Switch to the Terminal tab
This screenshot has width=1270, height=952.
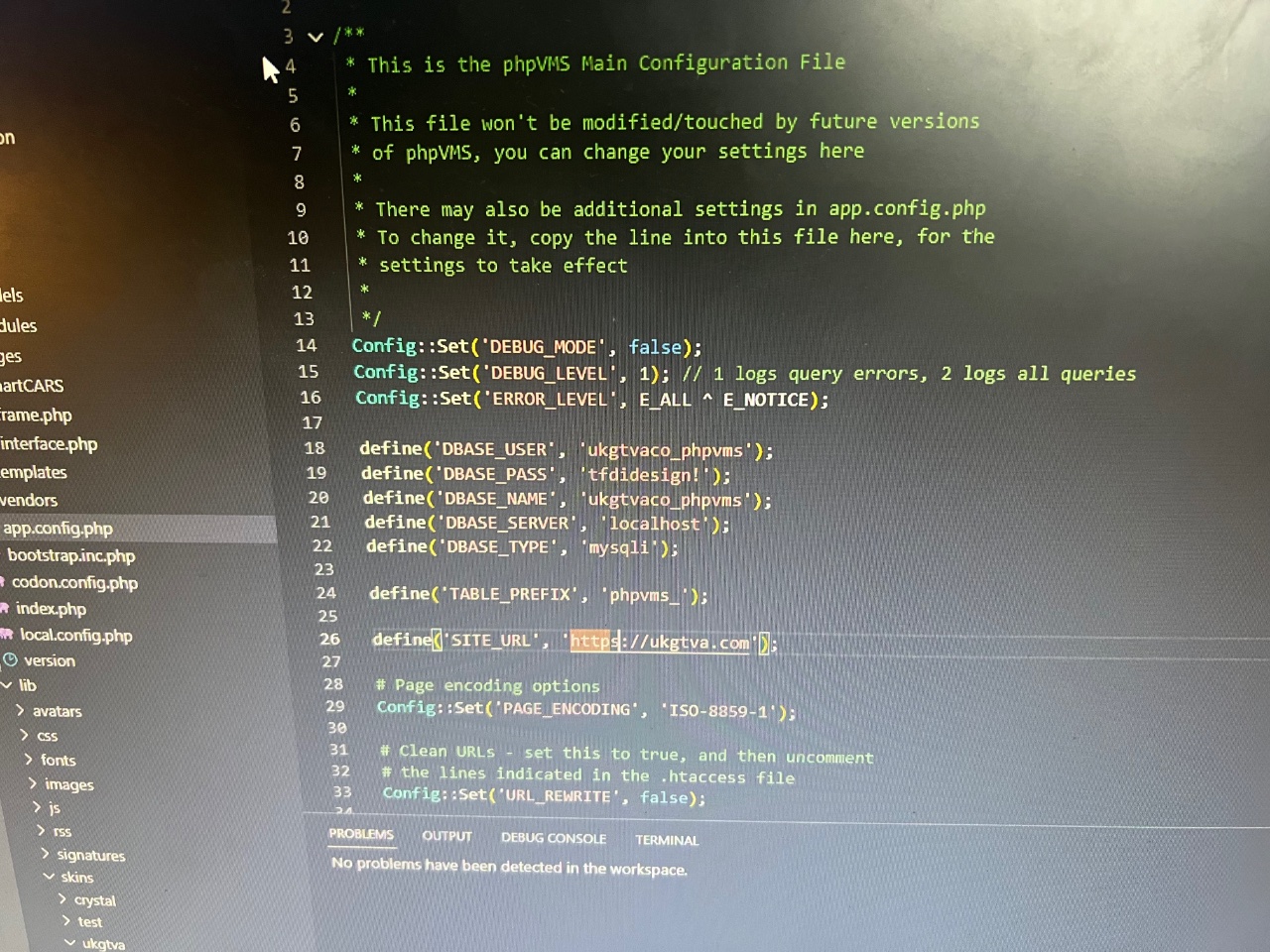[x=667, y=840]
